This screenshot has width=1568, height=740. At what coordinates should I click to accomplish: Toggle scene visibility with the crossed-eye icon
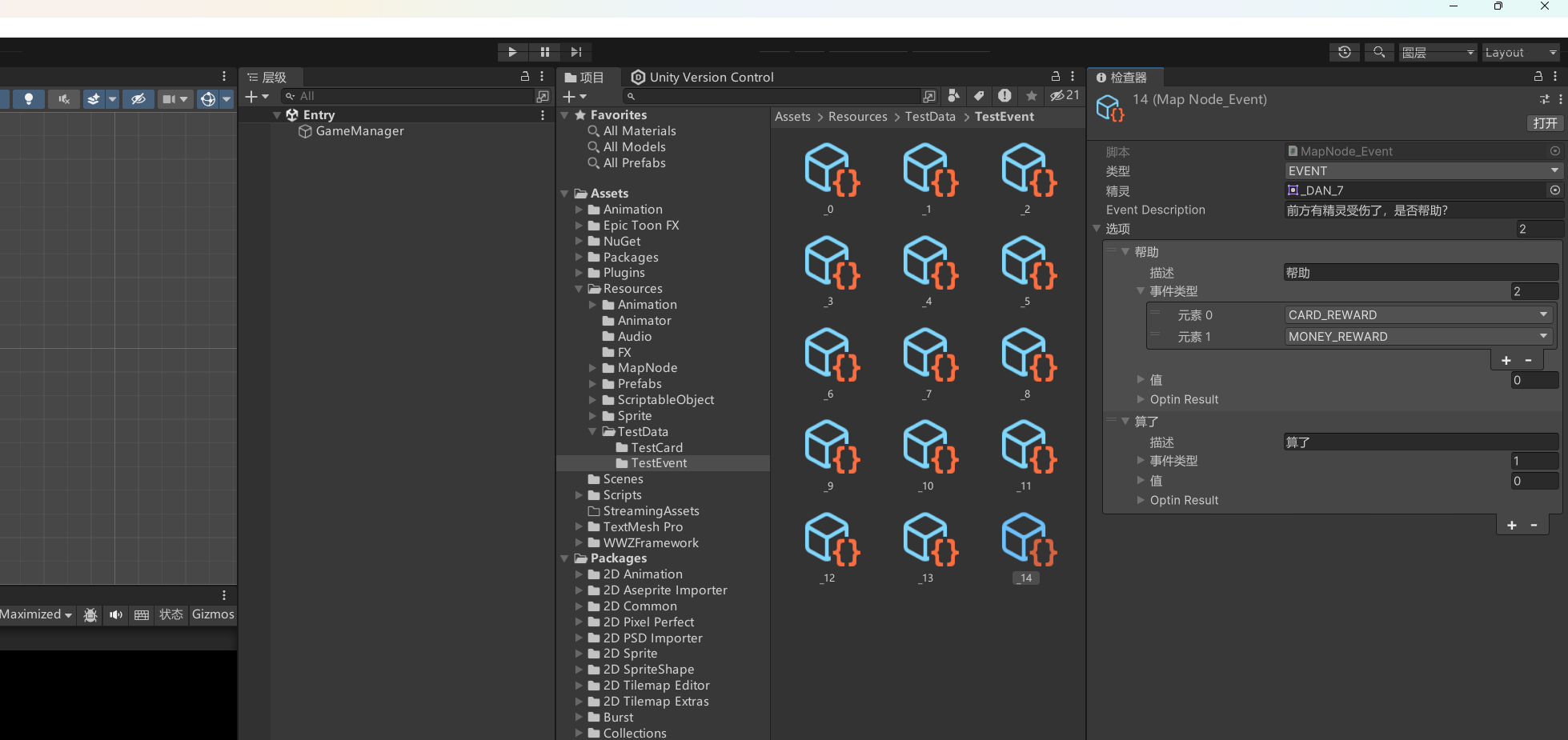[x=138, y=99]
